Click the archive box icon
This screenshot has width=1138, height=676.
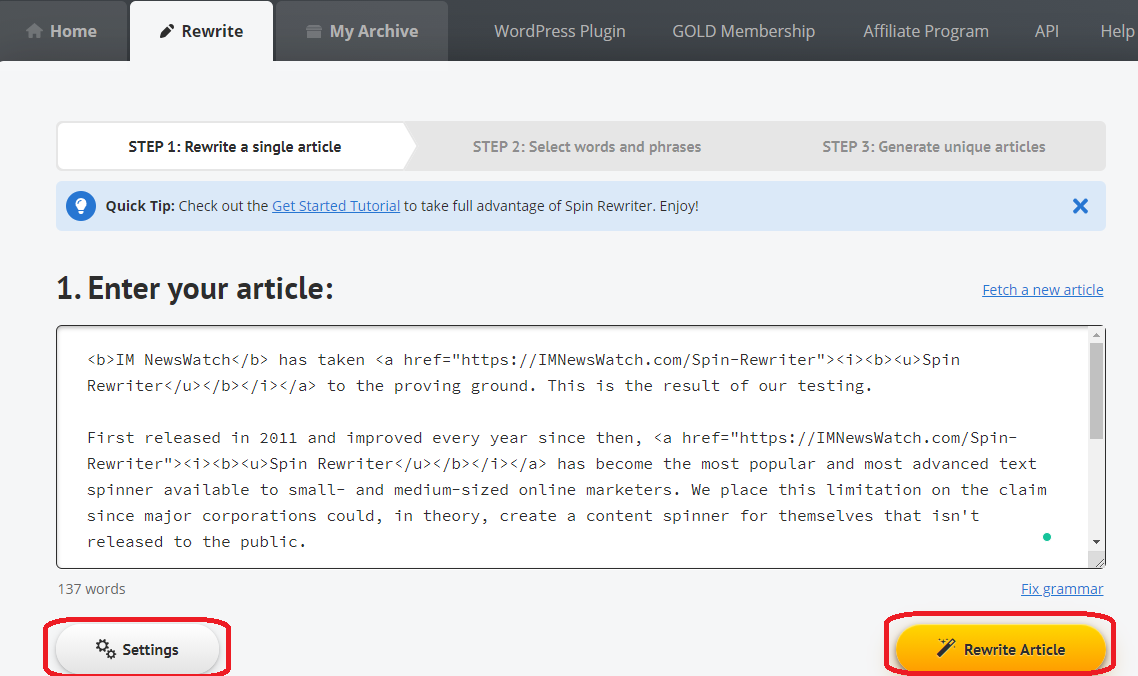(314, 31)
